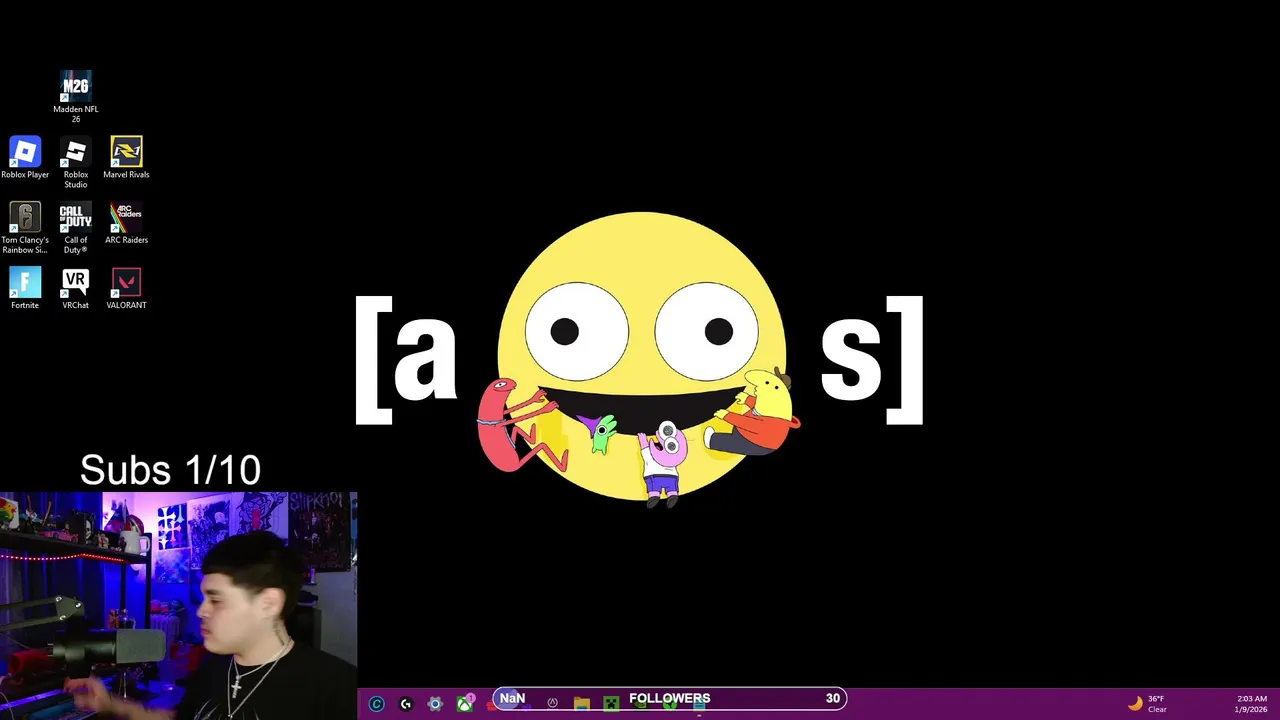
Task: Open the Minecraft creeper taskbar icon
Action: [611, 704]
